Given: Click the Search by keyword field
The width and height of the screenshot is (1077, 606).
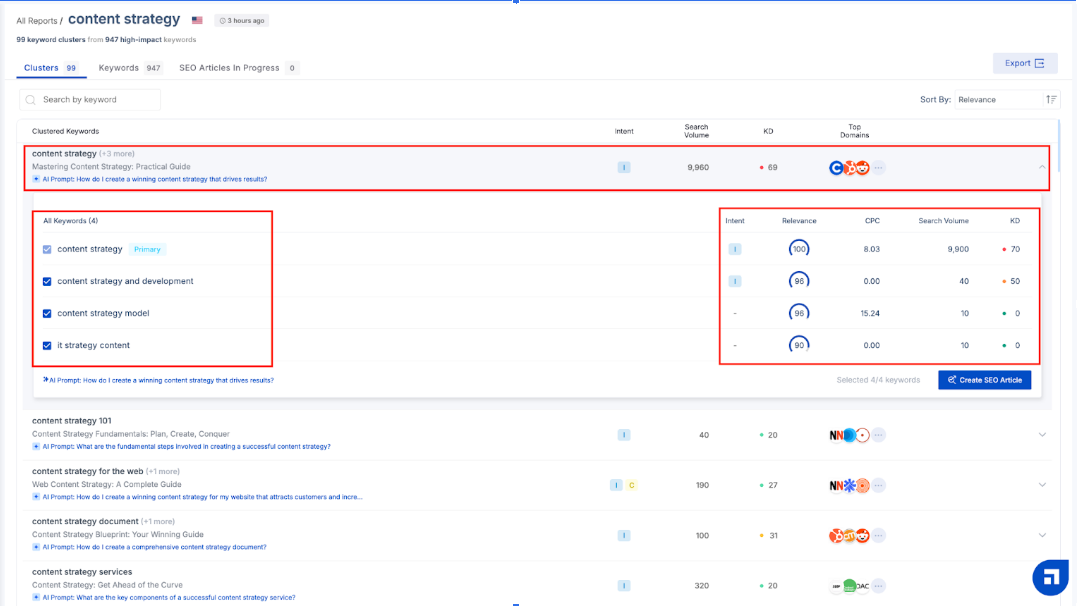Looking at the screenshot, I should (x=98, y=100).
